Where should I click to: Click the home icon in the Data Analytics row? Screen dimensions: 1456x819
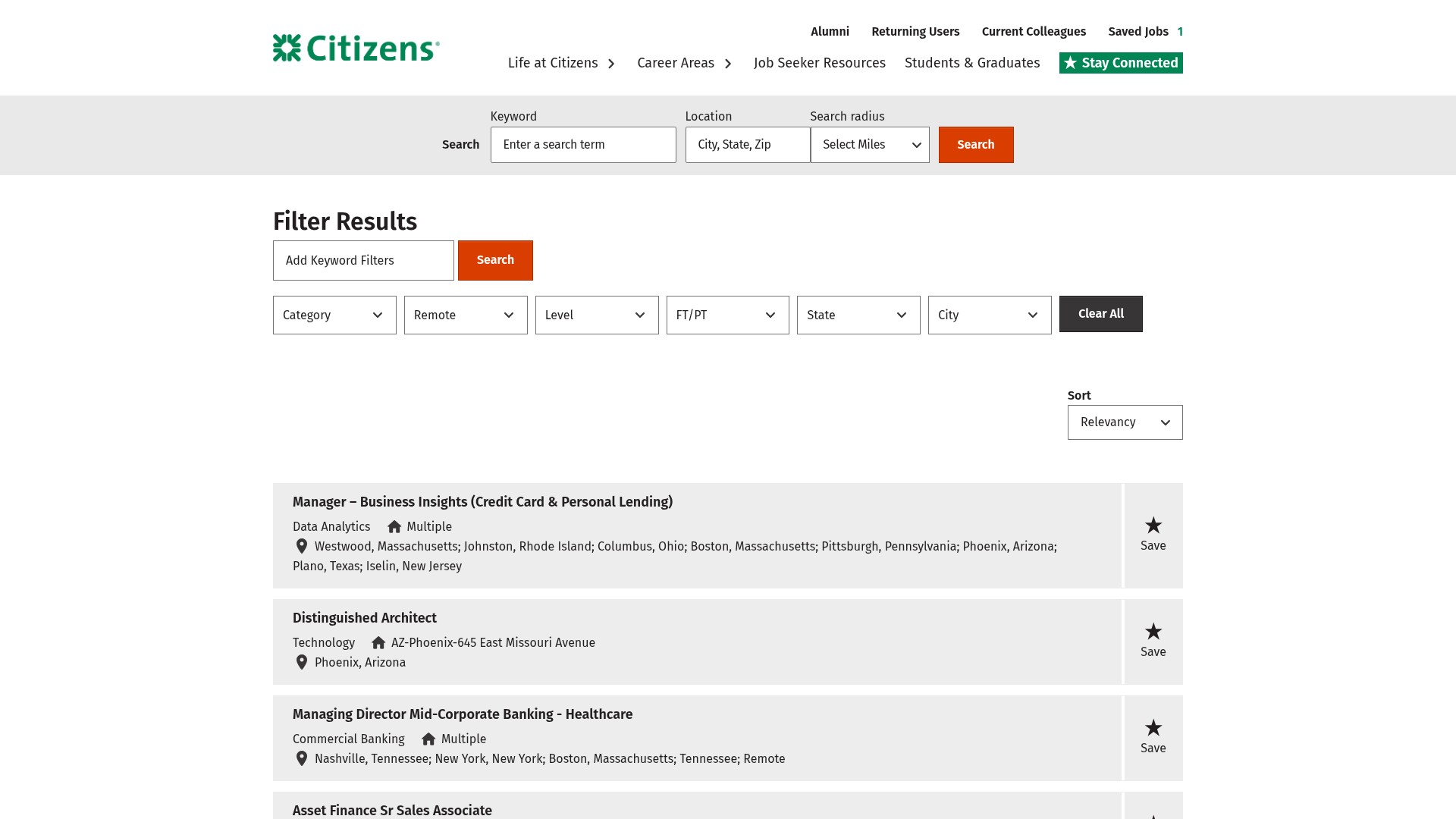point(394,527)
